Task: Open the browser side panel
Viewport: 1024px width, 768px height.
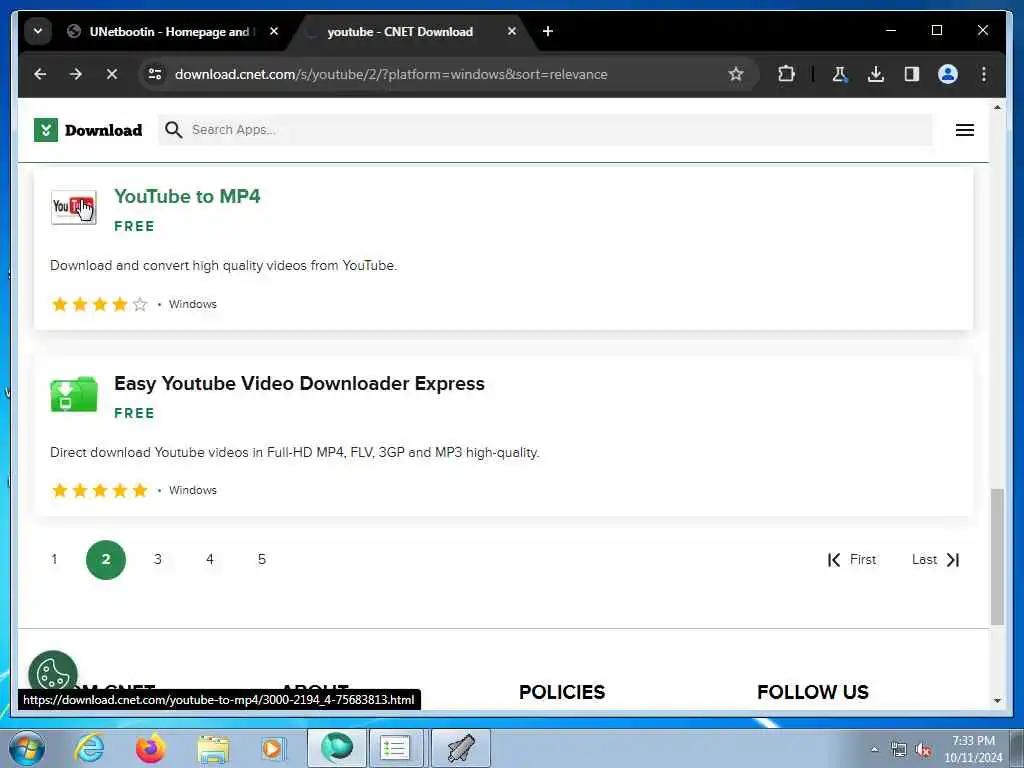Action: [x=912, y=74]
